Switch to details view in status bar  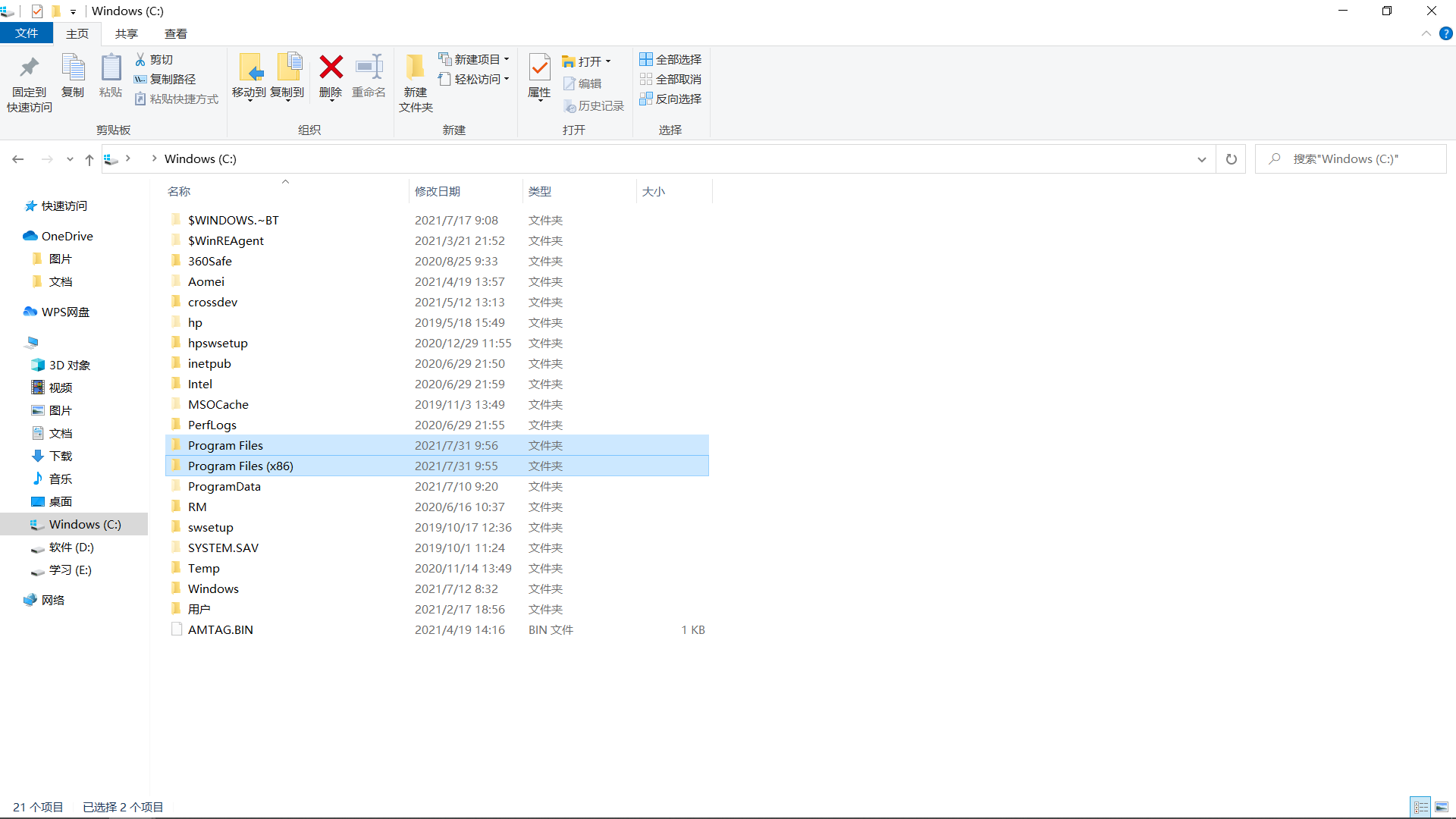click(1422, 807)
